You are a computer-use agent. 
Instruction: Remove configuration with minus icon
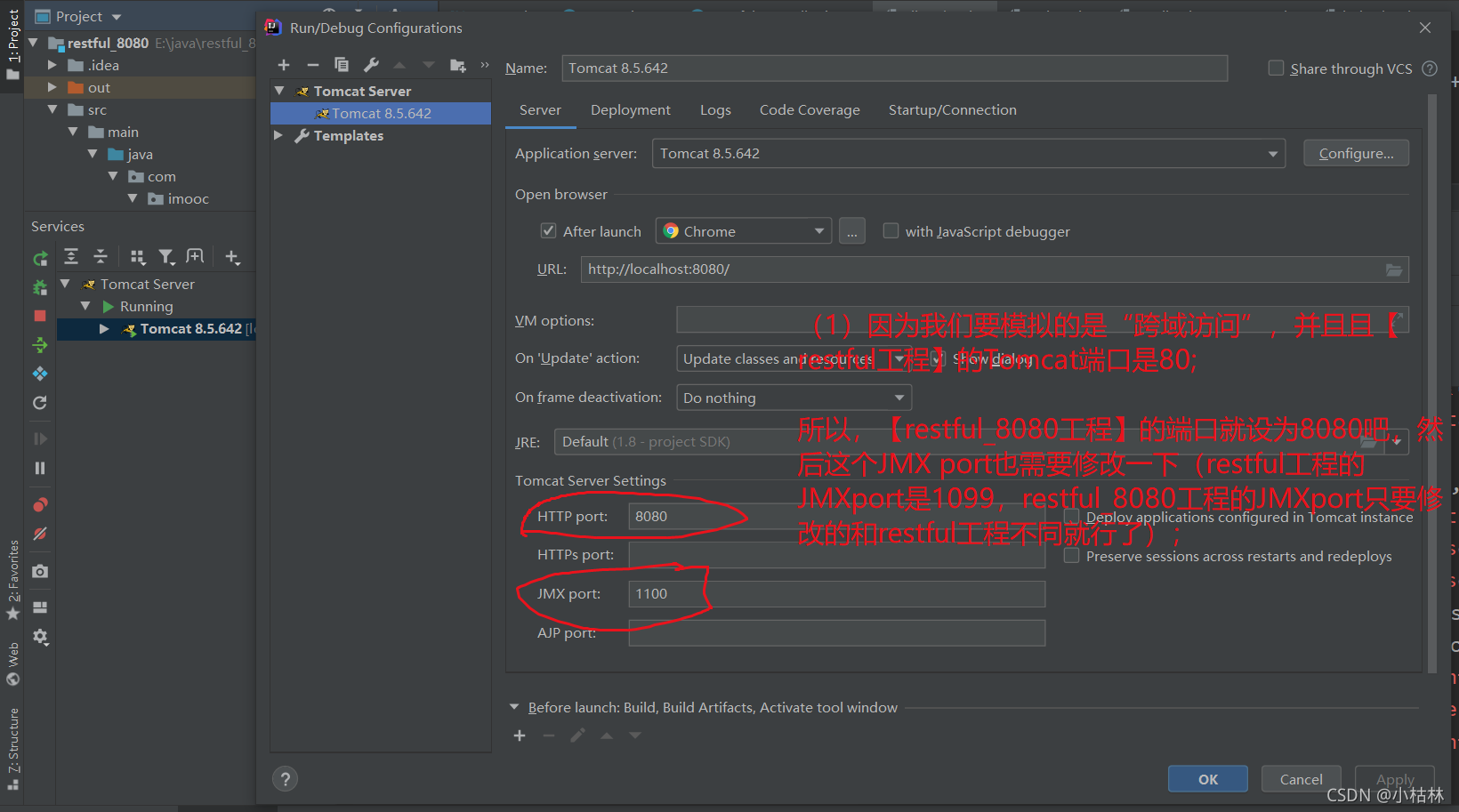click(312, 65)
